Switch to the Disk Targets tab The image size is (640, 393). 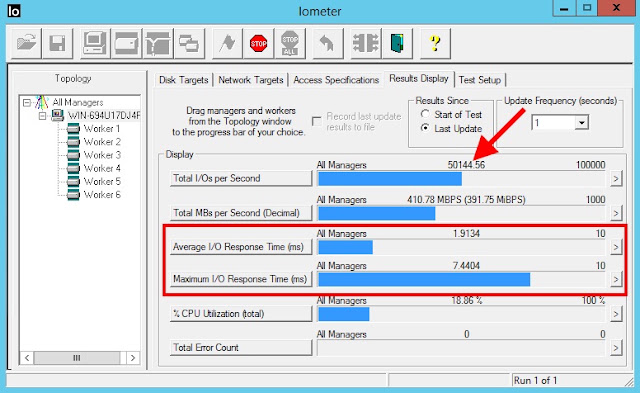[x=183, y=80]
